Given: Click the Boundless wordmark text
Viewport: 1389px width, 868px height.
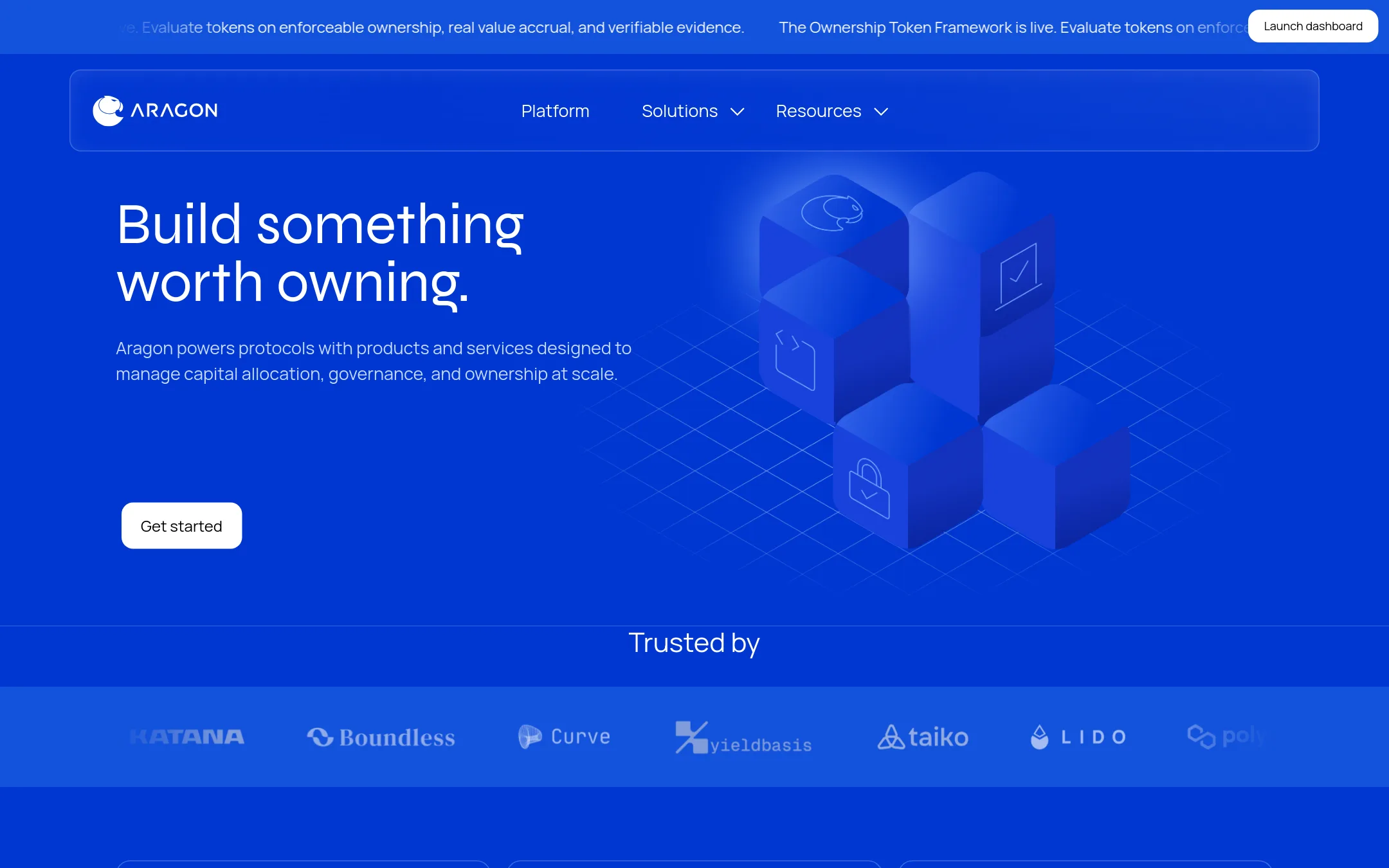Looking at the screenshot, I should pyautogui.click(x=397, y=737).
